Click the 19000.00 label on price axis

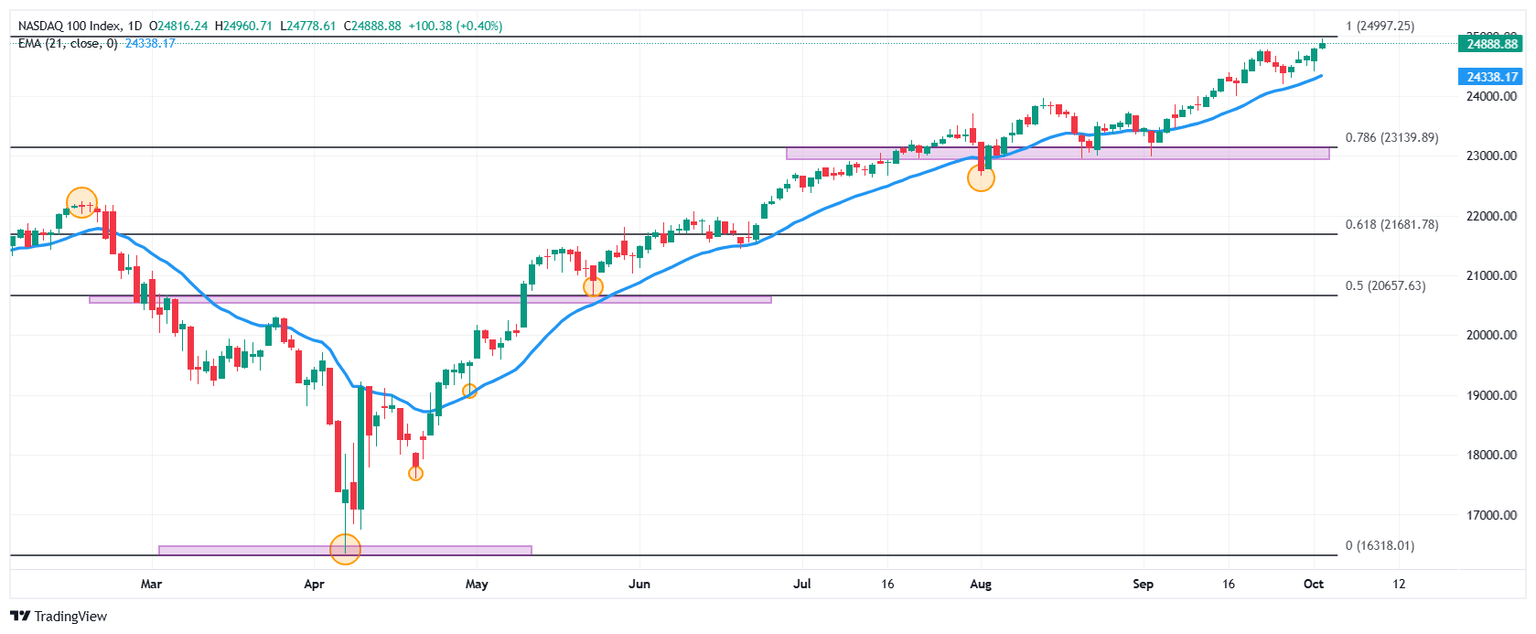click(1484, 396)
